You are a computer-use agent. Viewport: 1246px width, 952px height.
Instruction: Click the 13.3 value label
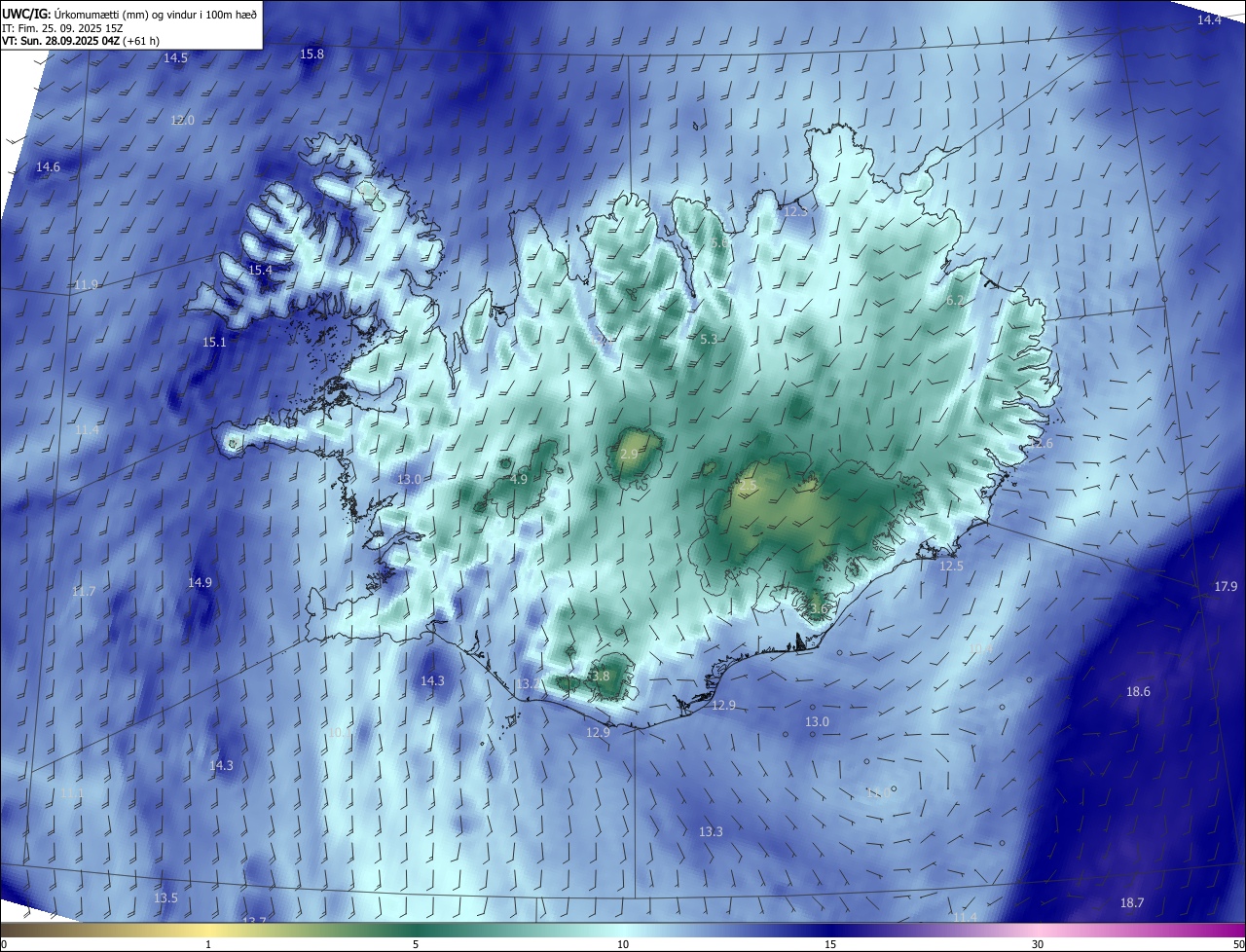[x=711, y=832]
